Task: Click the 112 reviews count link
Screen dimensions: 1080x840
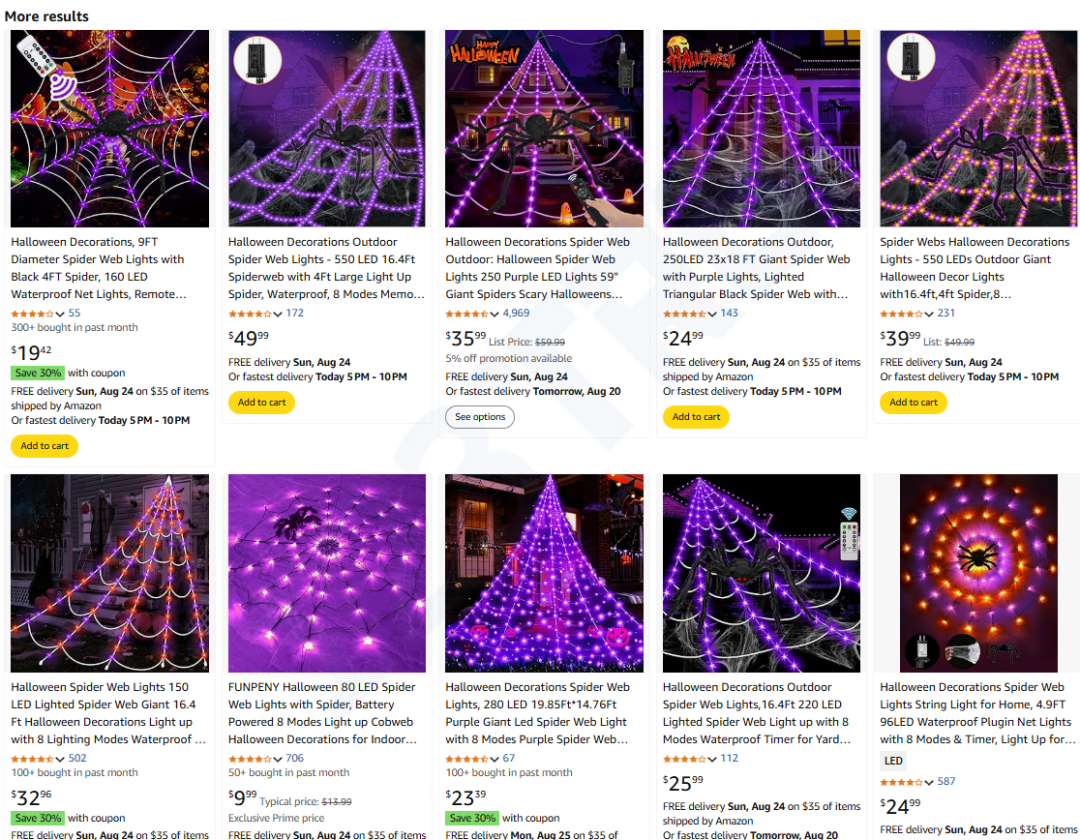Action: point(729,758)
